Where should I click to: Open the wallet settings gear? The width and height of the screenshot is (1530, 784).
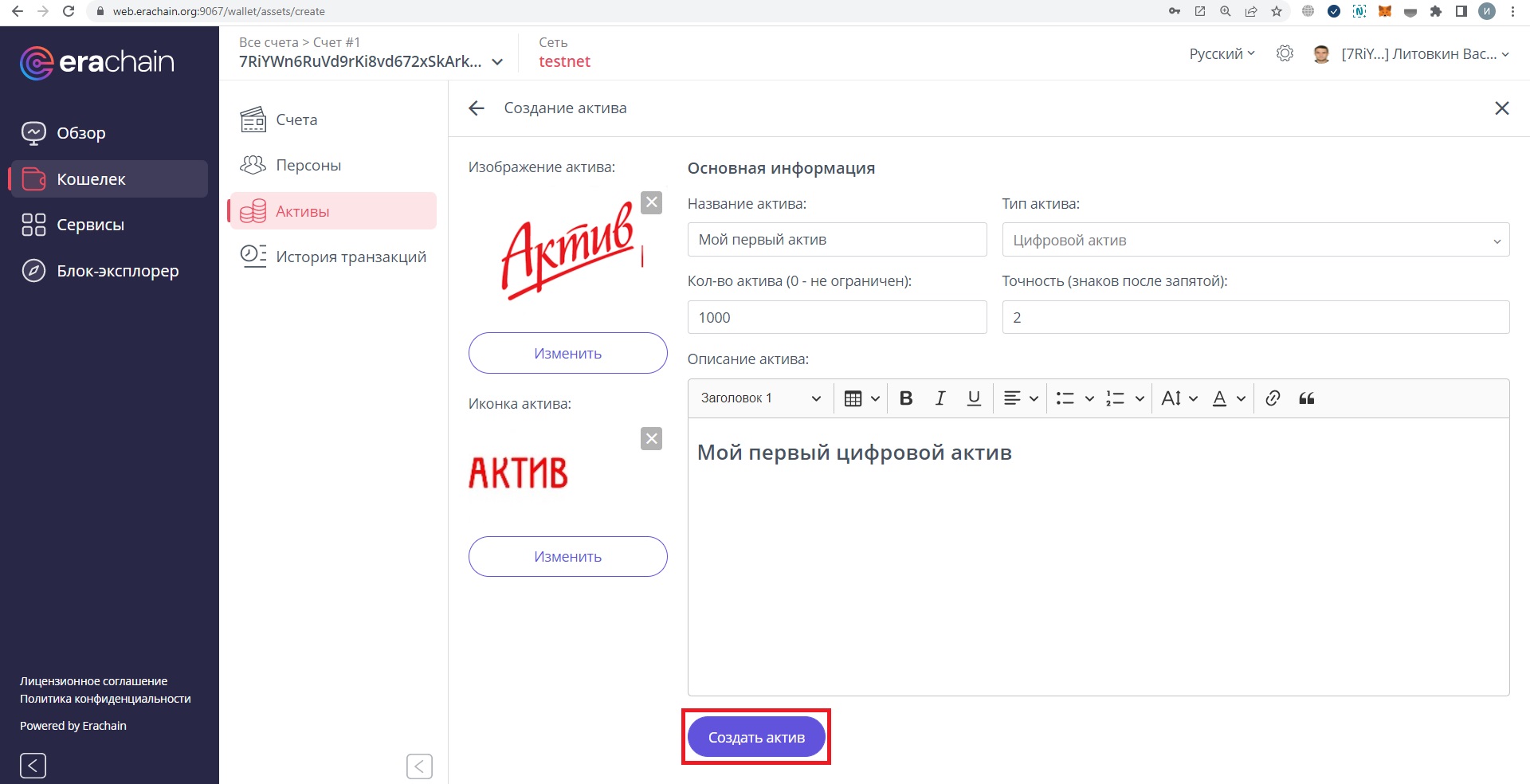tap(1285, 53)
